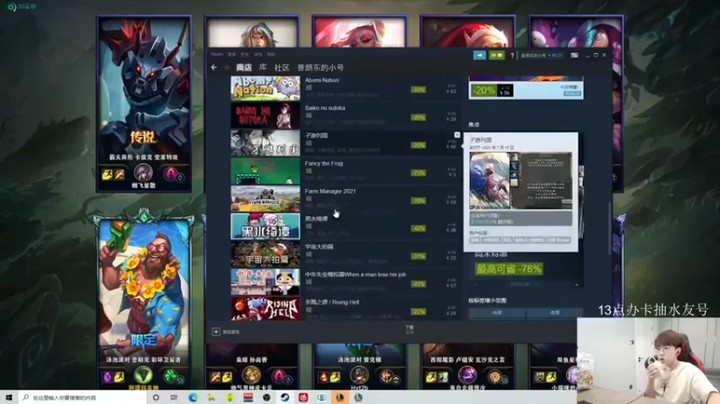Image resolution: width=720 pixels, height=404 pixels.
Task: Open Steam help question mark icon
Action: point(512,56)
